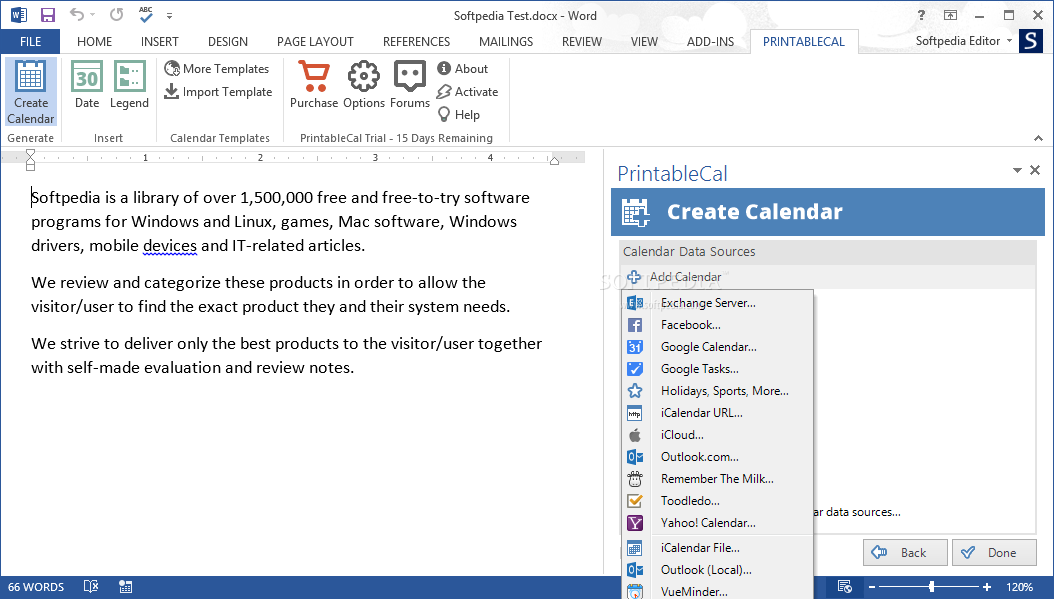This screenshot has height=599, width=1054.
Task: Select iCalendar File... entry
Action: (x=717, y=548)
